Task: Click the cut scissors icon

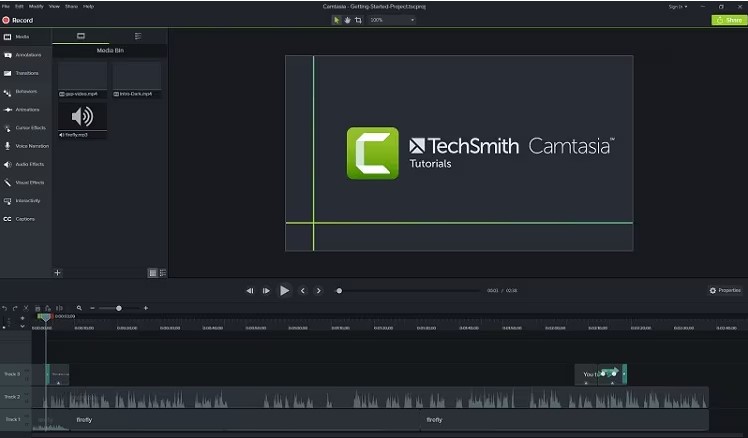Action: pos(26,308)
